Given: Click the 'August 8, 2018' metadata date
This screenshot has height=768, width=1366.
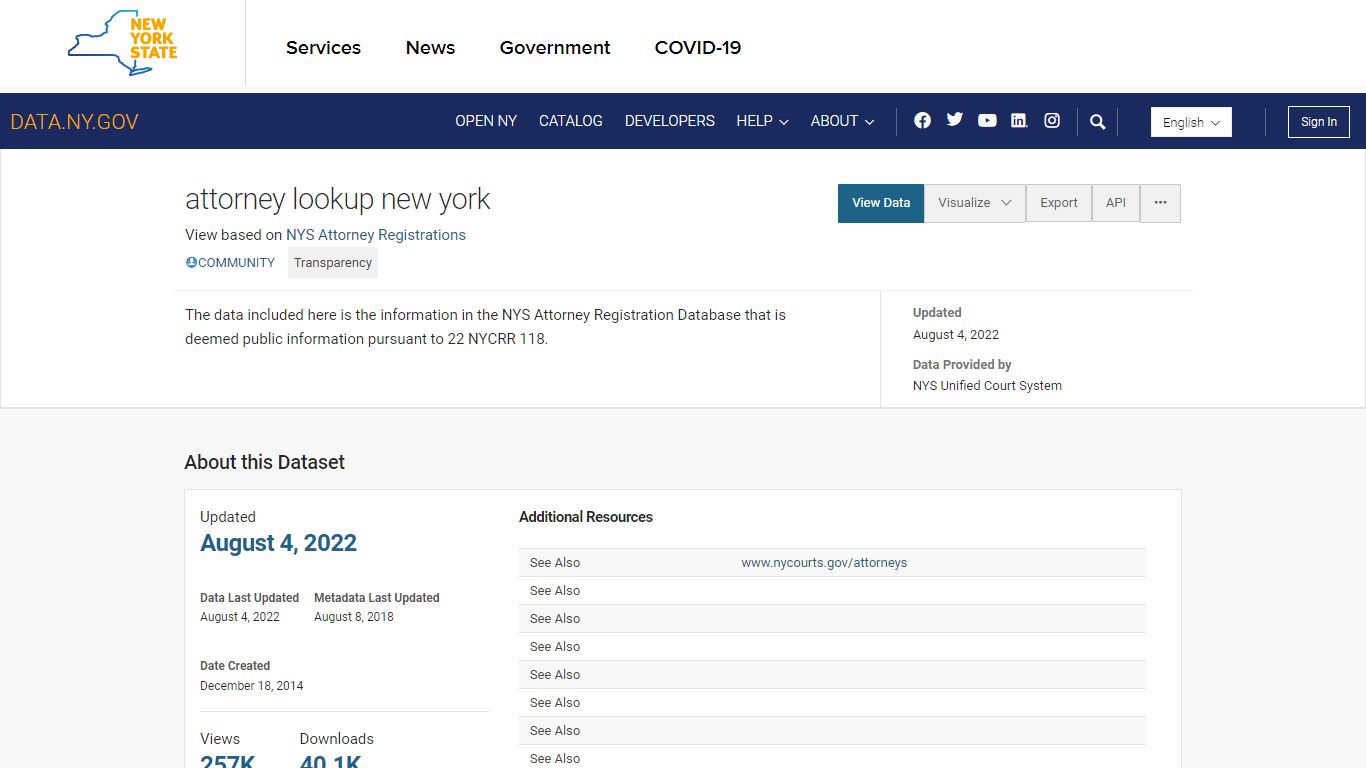Looking at the screenshot, I should [x=354, y=617].
